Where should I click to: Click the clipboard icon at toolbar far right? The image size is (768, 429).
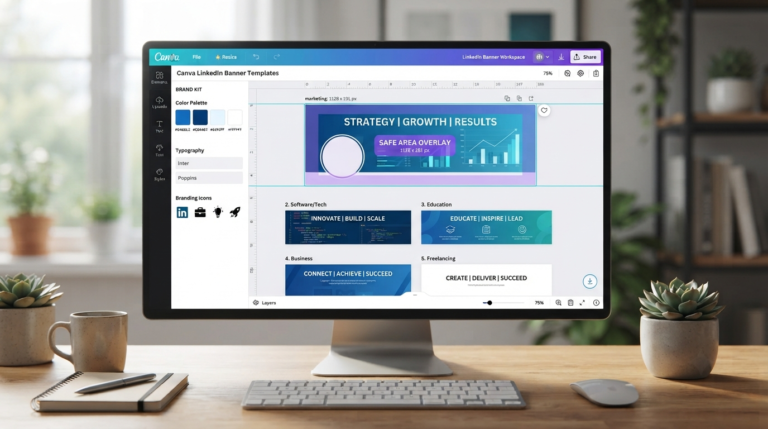(596, 73)
